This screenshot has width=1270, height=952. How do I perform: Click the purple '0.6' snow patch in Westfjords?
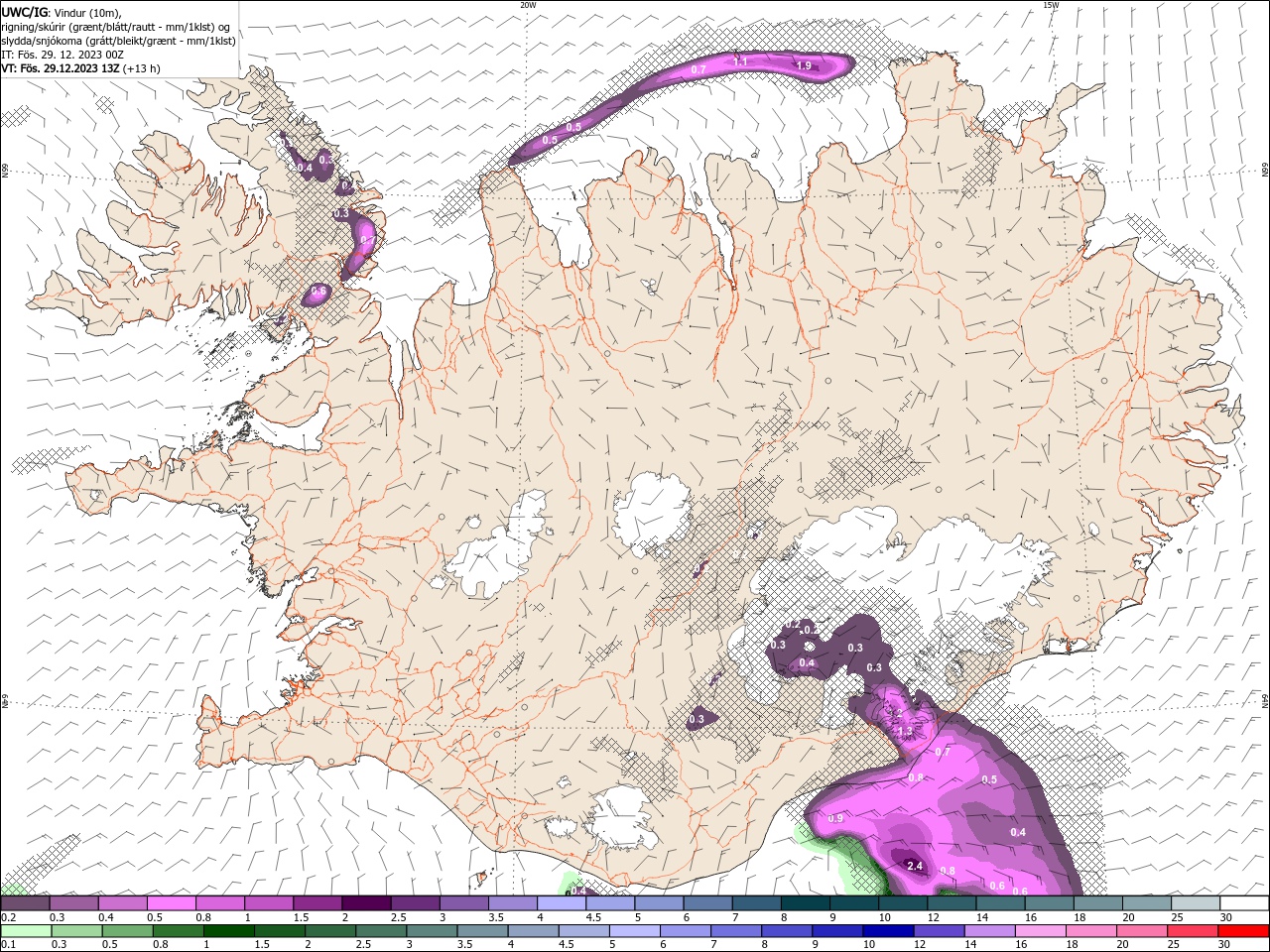click(x=318, y=293)
